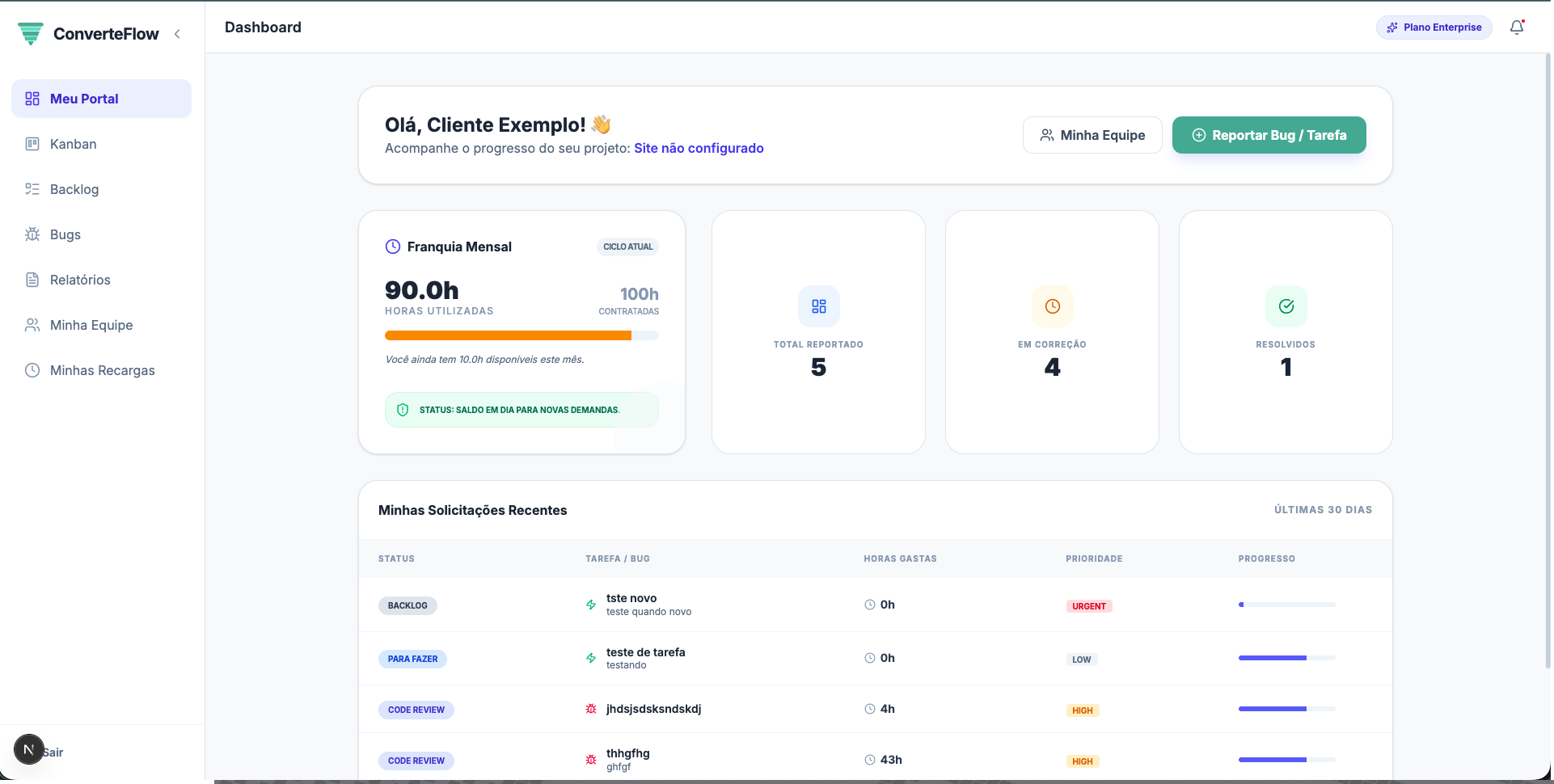Select the Backlog section in the sidebar

[74, 189]
